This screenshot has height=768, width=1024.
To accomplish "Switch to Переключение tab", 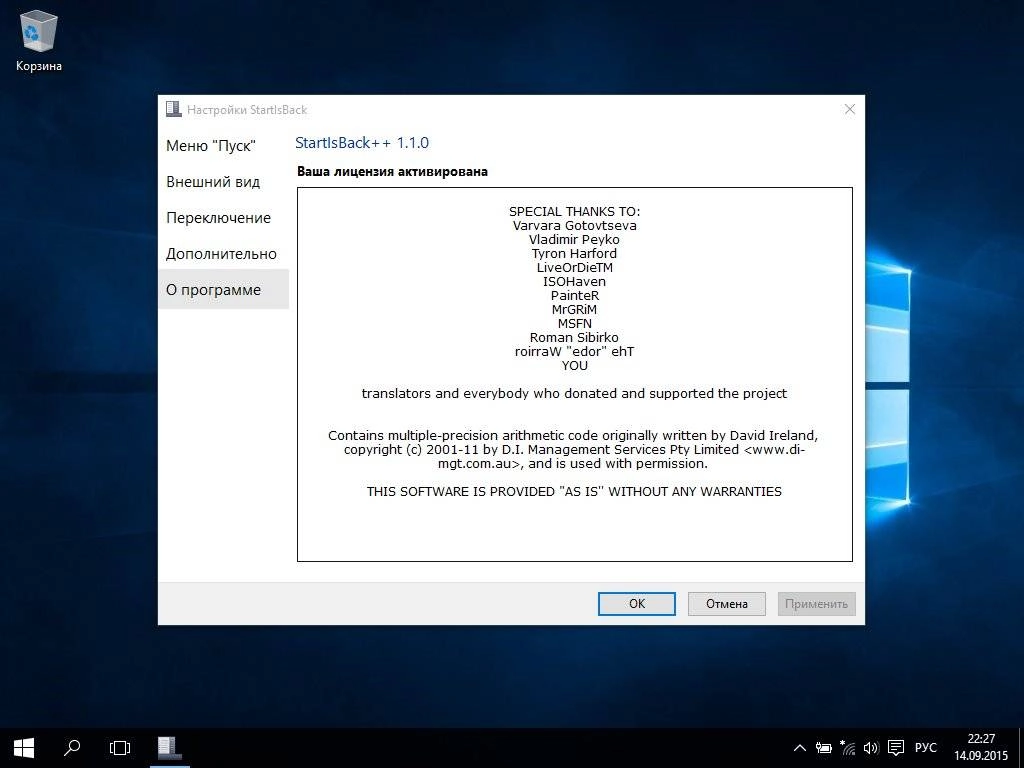I will [223, 217].
